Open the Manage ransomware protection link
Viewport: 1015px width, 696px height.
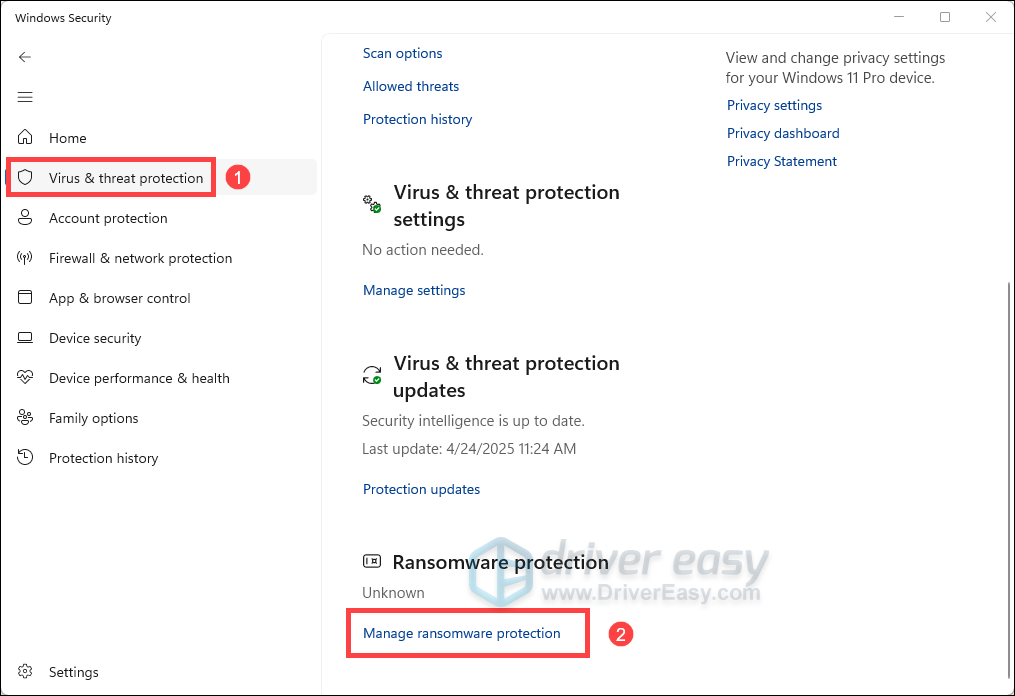point(461,633)
